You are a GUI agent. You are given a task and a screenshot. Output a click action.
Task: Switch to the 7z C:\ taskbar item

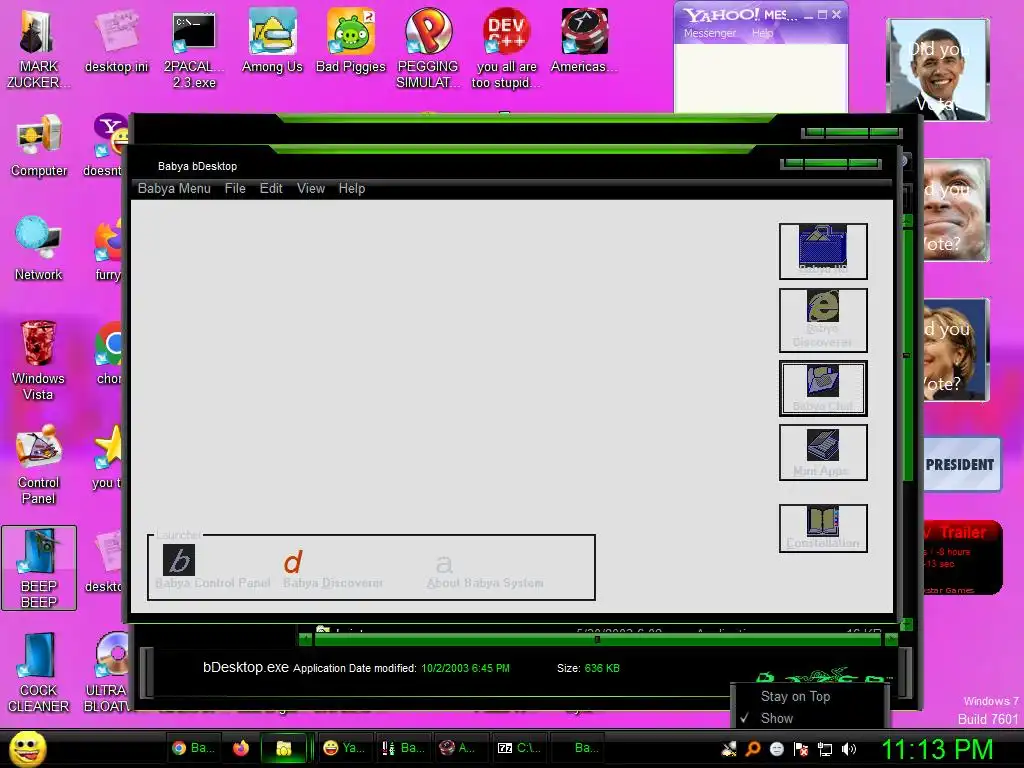point(519,748)
